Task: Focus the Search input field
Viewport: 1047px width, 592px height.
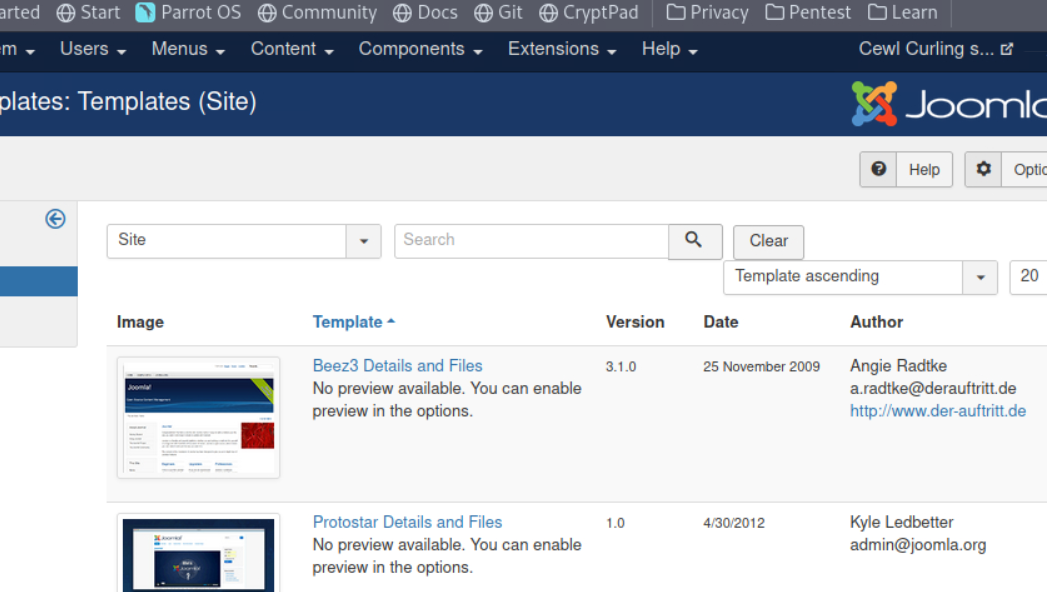Action: point(532,241)
